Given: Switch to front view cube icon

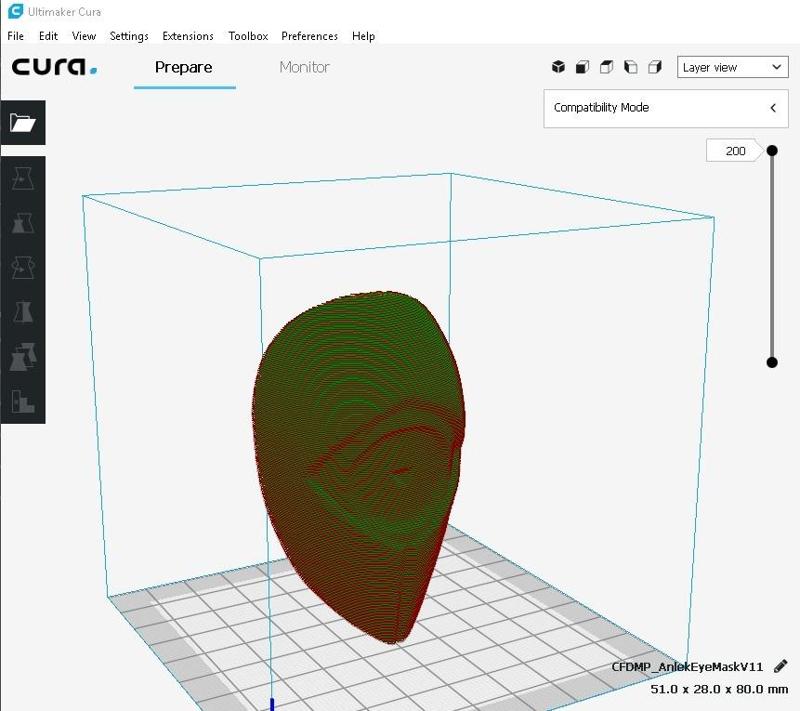Looking at the screenshot, I should (x=582, y=67).
